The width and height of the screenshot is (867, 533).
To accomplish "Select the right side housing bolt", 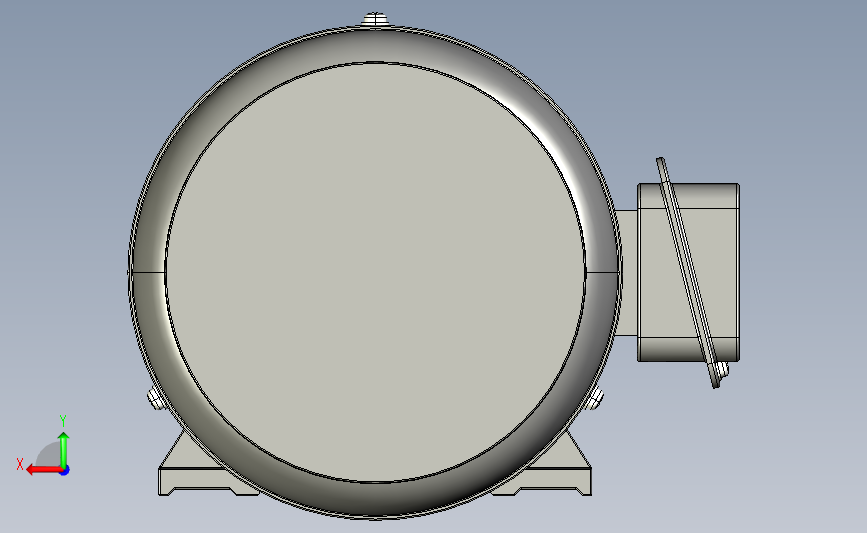I will [x=595, y=399].
